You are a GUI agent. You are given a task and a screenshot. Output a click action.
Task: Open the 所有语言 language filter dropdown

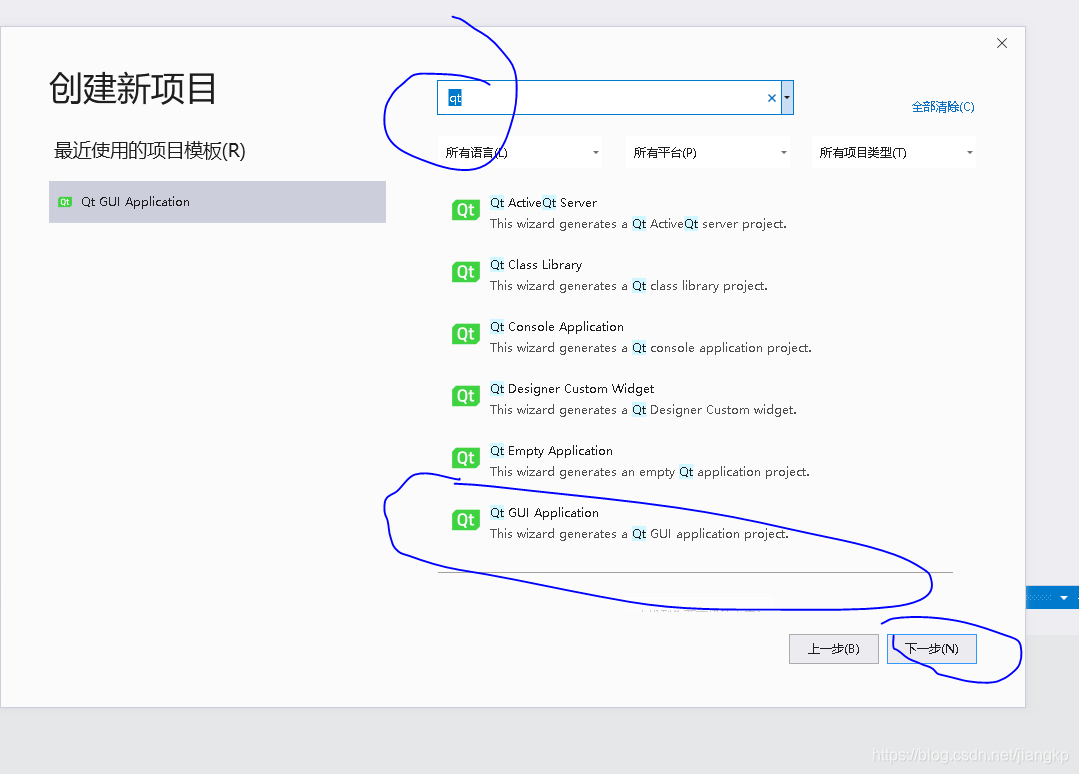[x=520, y=153]
